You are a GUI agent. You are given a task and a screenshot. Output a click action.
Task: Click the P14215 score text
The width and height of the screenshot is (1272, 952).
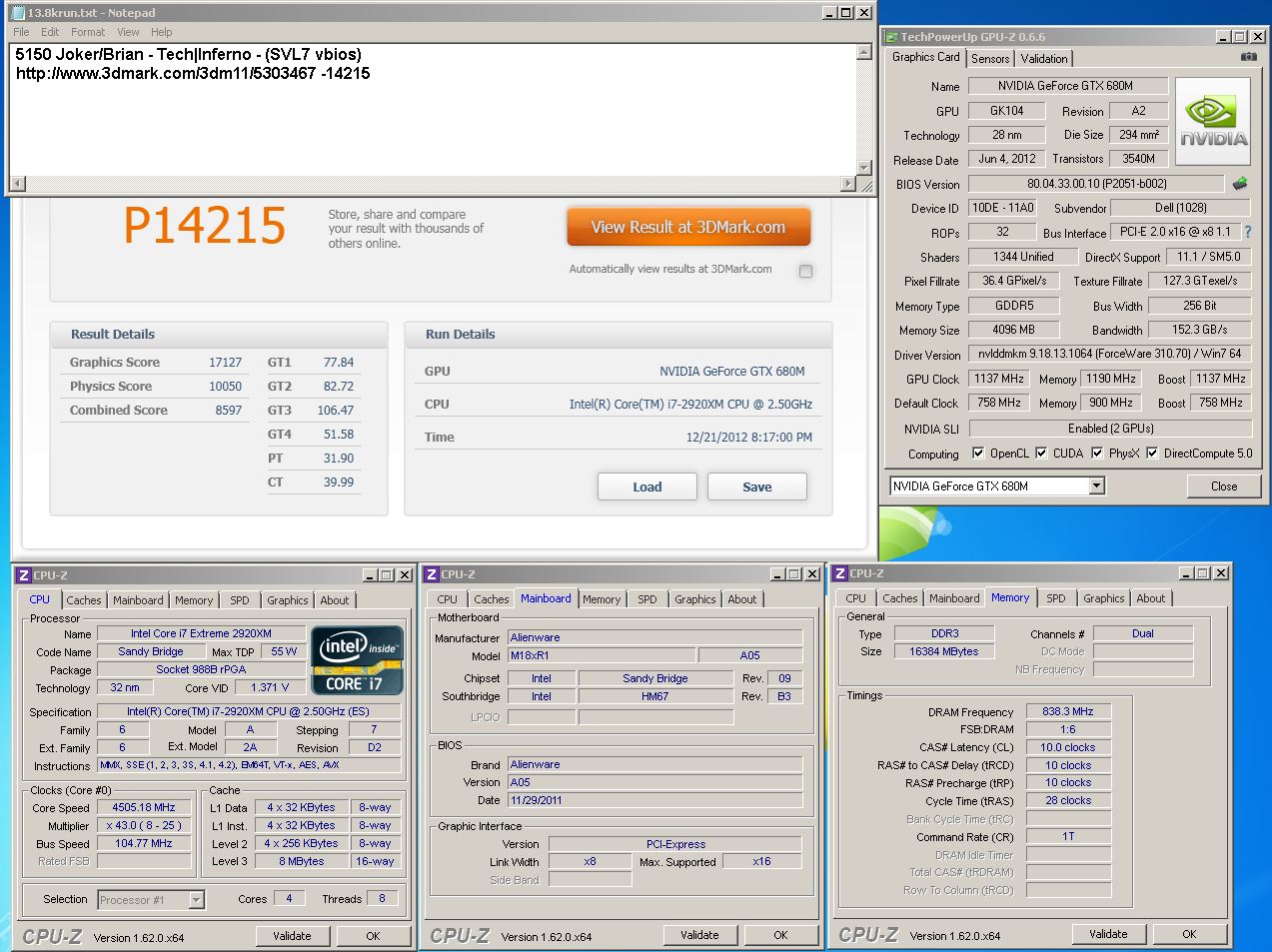(x=205, y=225)
